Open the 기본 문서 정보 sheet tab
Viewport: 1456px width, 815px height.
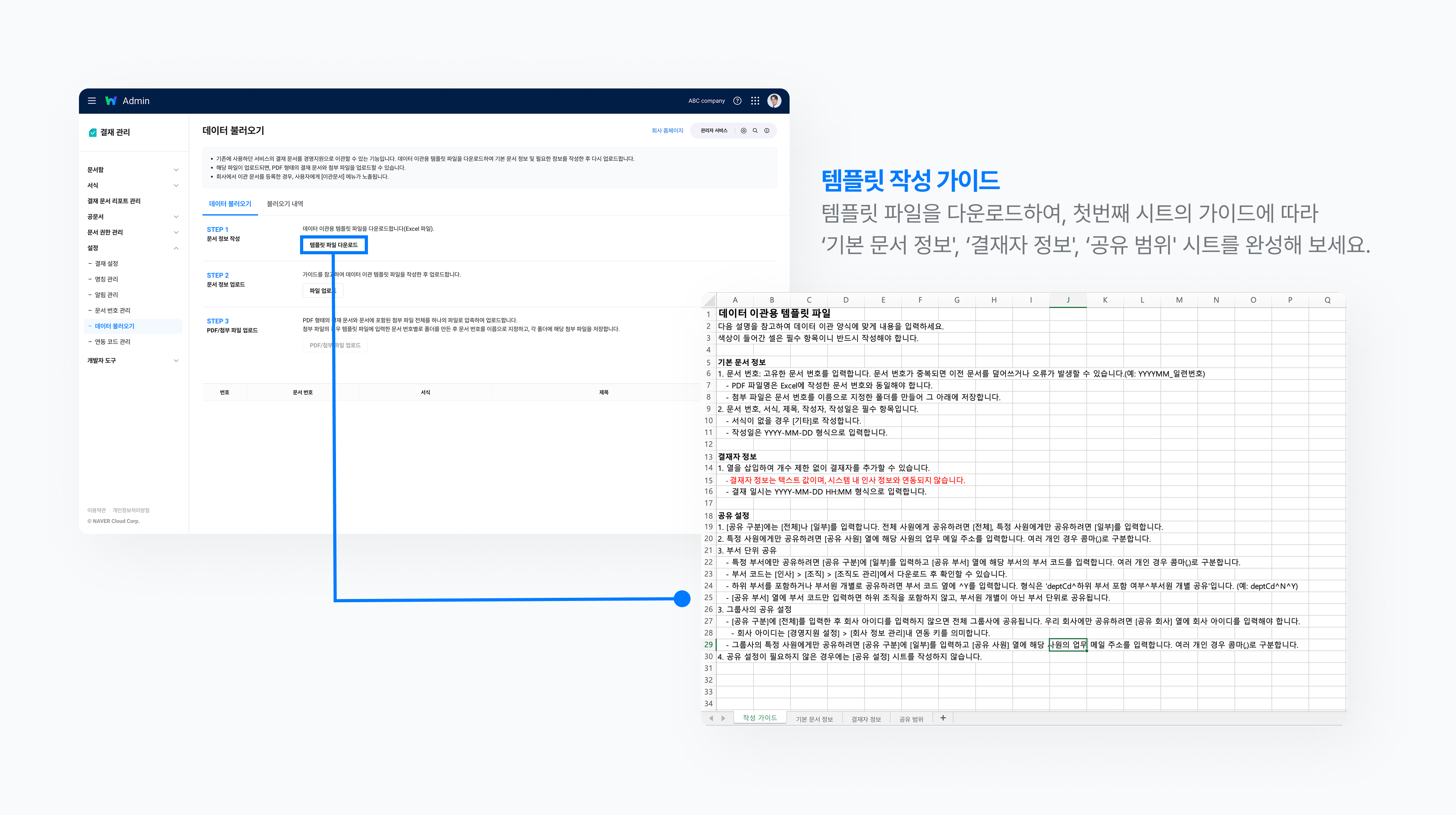coord(814,719)
